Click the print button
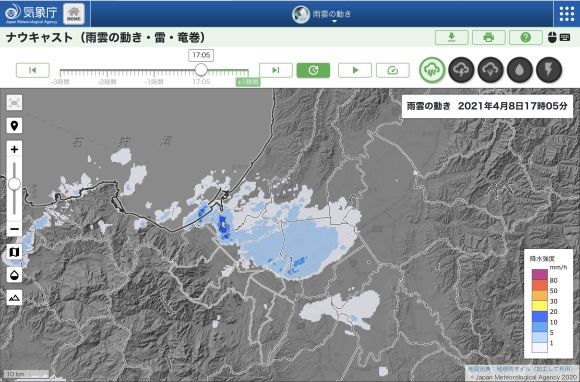The height and width of the screenshot is (382, 580). pos(489,37)
